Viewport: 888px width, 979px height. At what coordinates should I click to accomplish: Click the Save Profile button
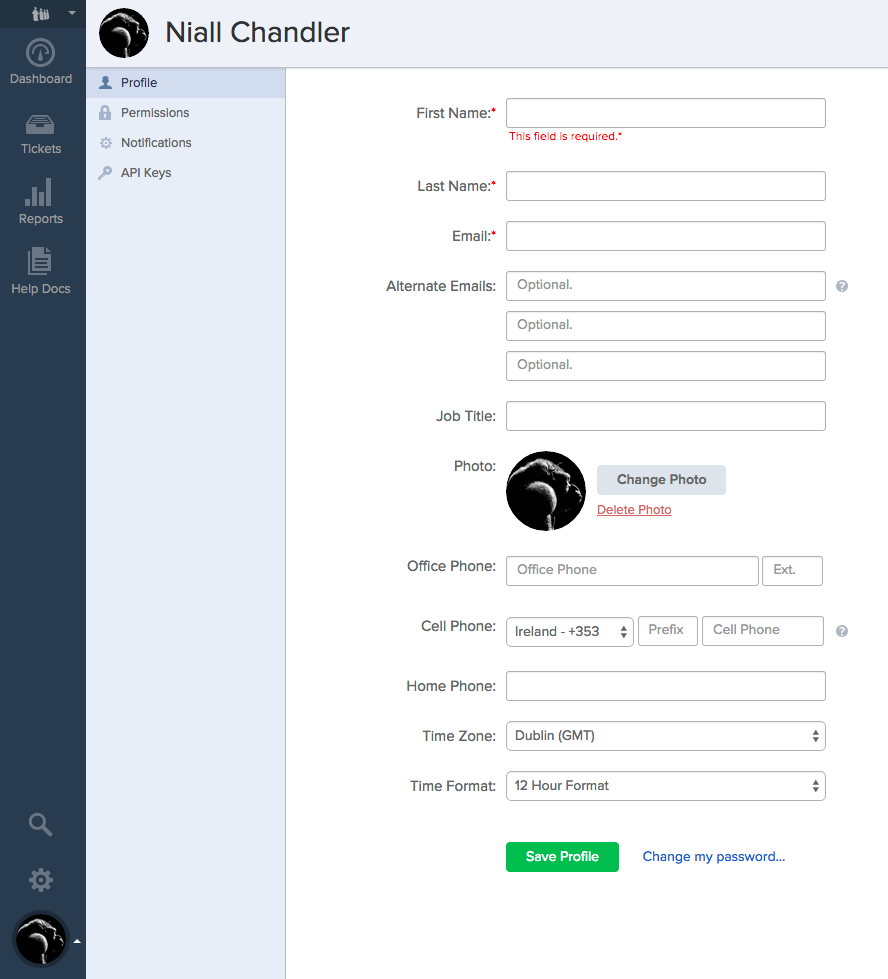(562, 857)
